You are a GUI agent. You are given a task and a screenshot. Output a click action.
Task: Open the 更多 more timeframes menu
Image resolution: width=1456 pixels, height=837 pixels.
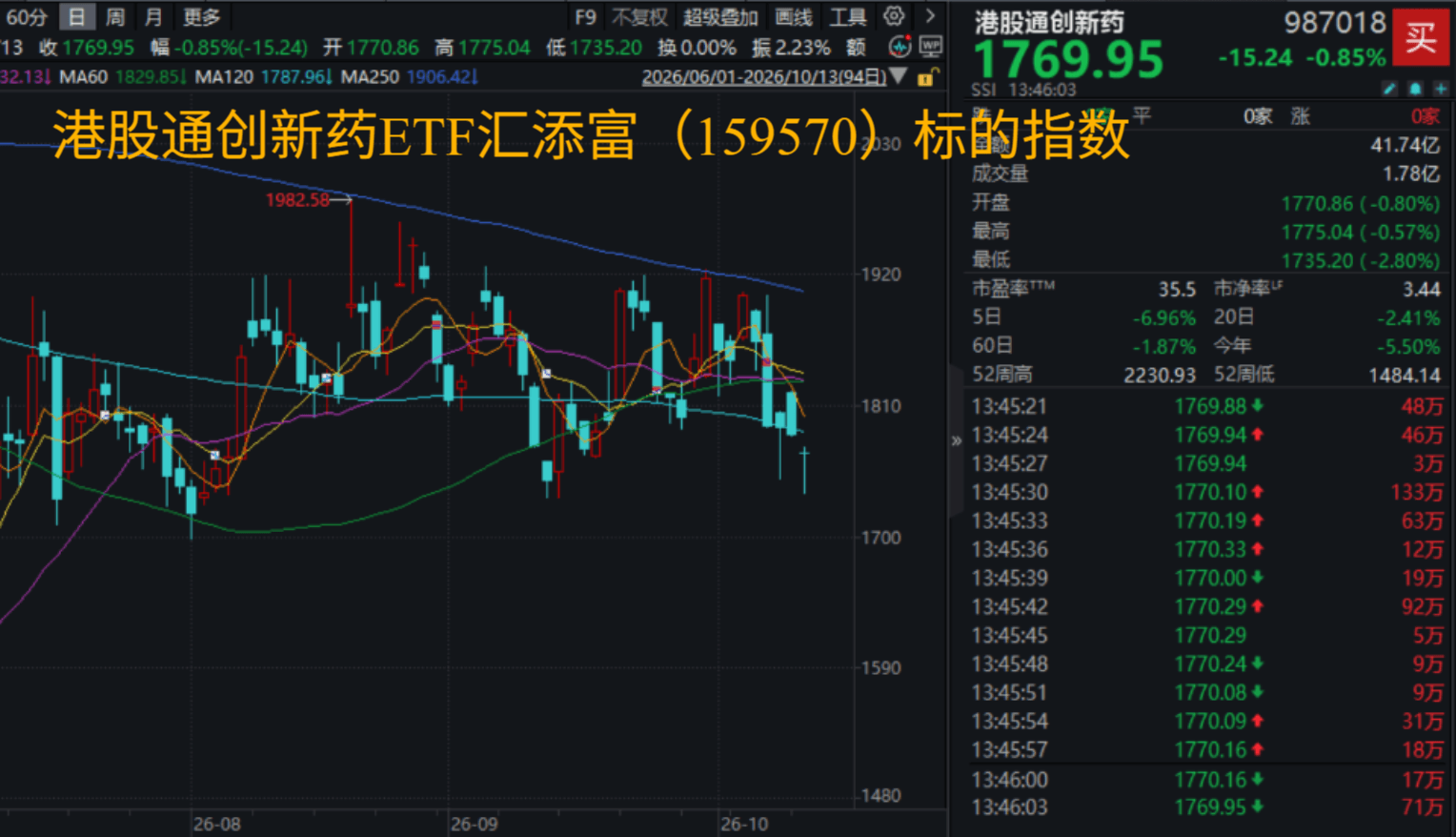click(202, 17)
